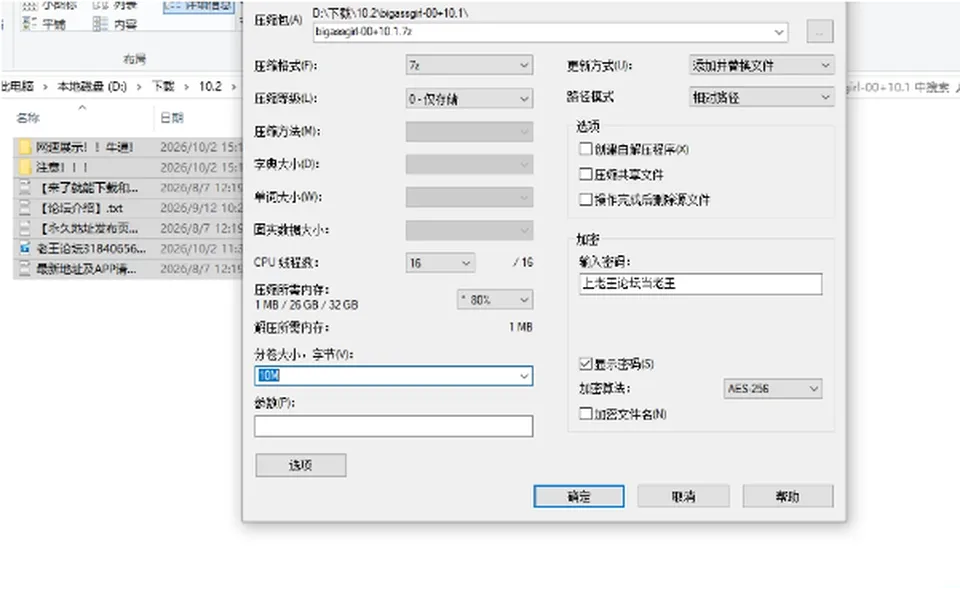The height and width of the screenshot is (589, 960).
Task: Expand the 路径模式 dropdown
Action: tap(762, 97)
